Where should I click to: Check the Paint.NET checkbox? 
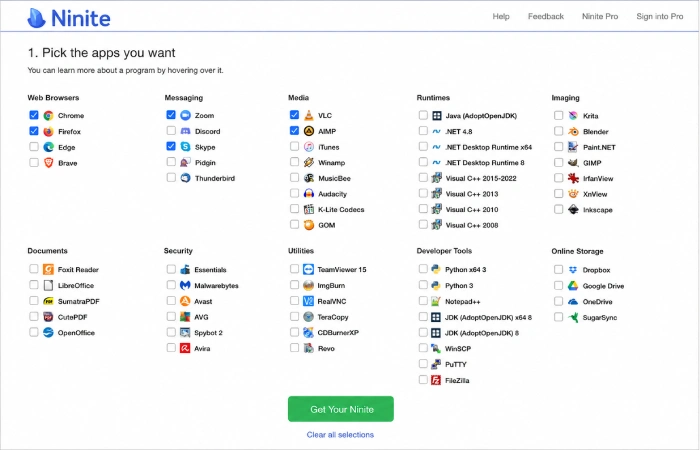[558, 146]
